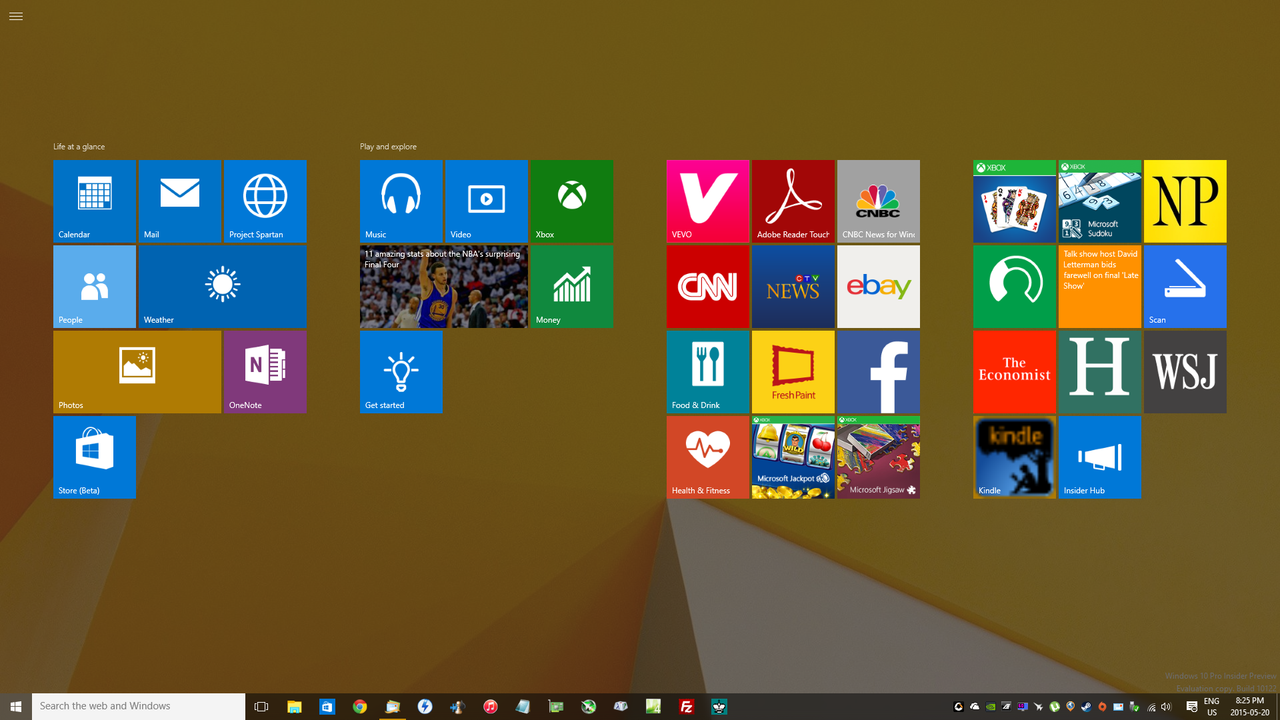Open the volume speaker tray icon

1166,707
